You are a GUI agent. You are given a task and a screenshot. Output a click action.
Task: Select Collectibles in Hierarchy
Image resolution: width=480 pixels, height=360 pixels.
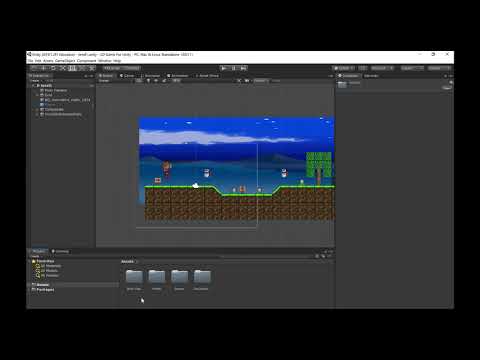coord(54,109)
